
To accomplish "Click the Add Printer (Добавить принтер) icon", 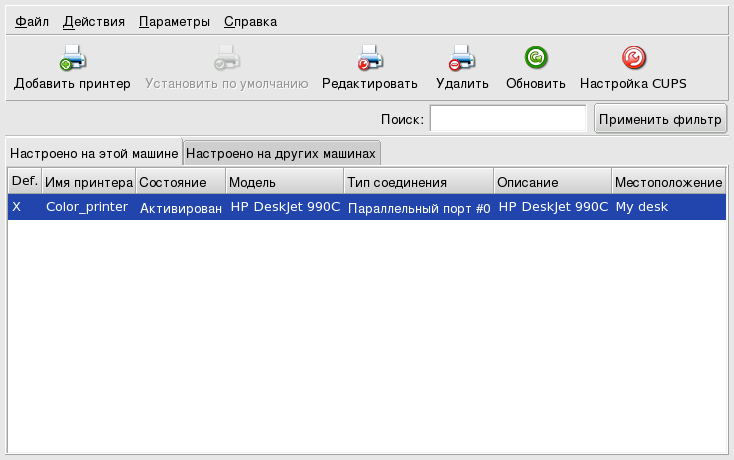I will pyautogui.click(x=72, y=58).
